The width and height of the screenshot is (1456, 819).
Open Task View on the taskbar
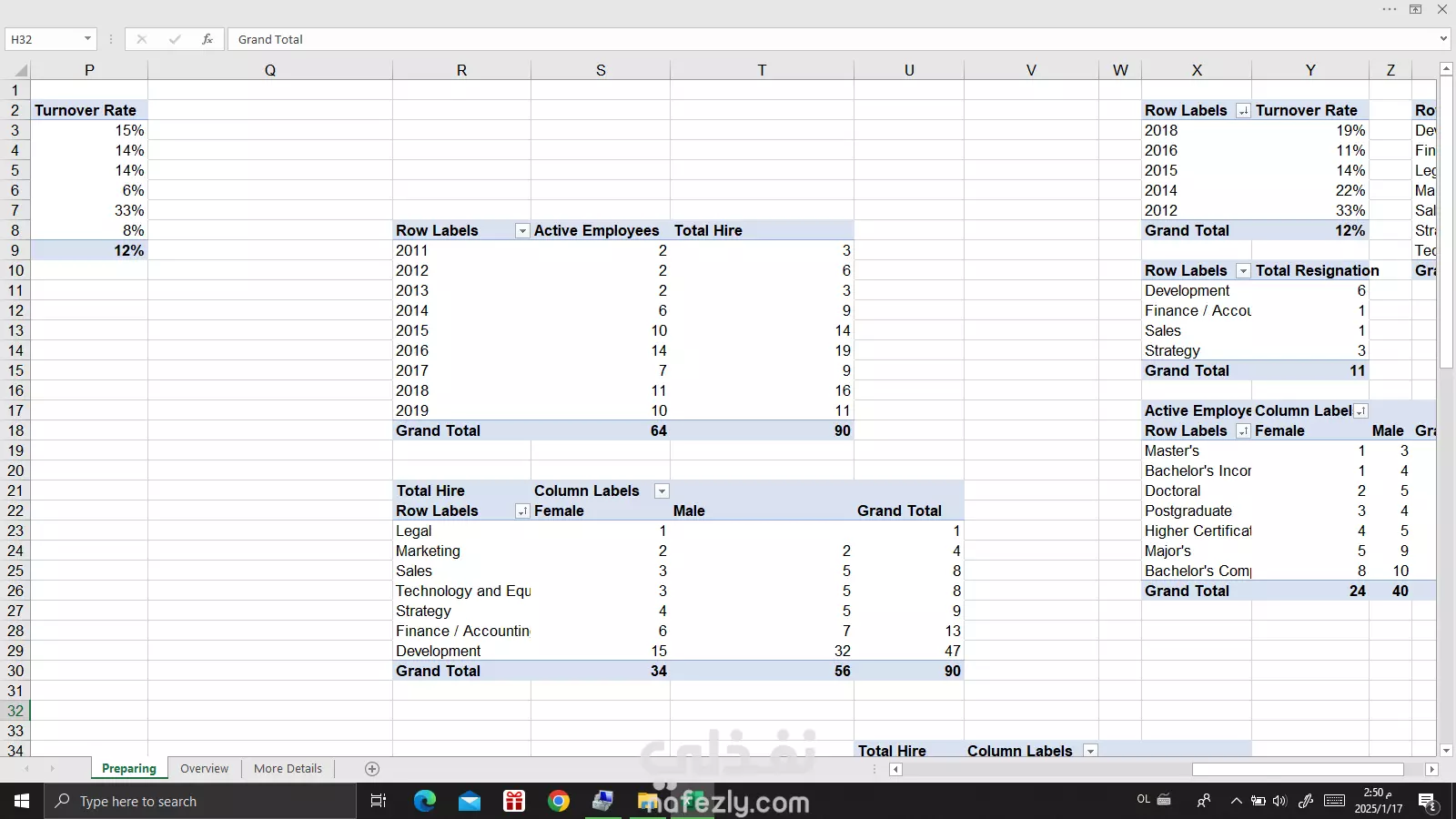[379, 801]
